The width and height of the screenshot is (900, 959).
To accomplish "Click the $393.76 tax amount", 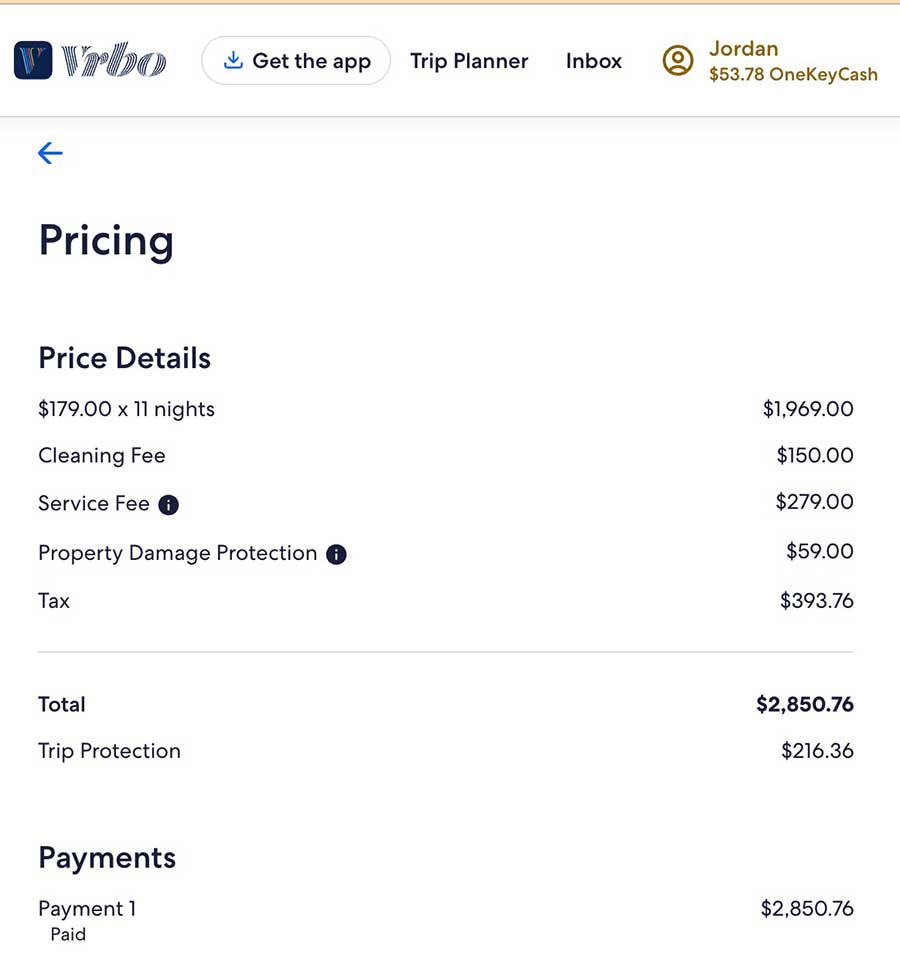I will coord(817,601).
